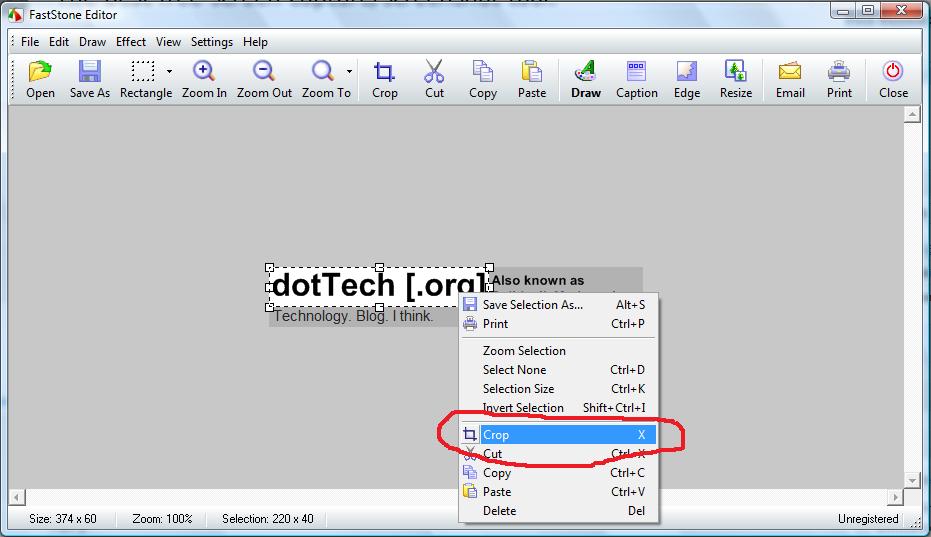
Task: Expand the Zoom To dropdown arrow
Action: point(349,72)
